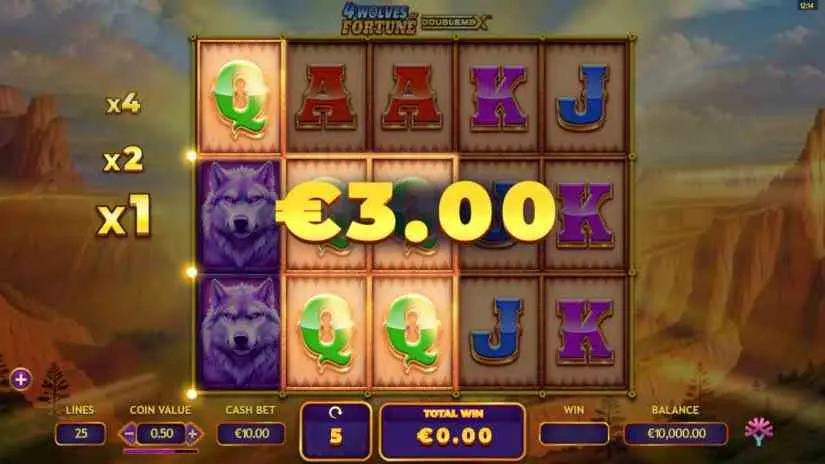The width and height of the screenshot is (825, 464).
Task: Click the purple plus menu button
Action: click(x=21, y=379)
